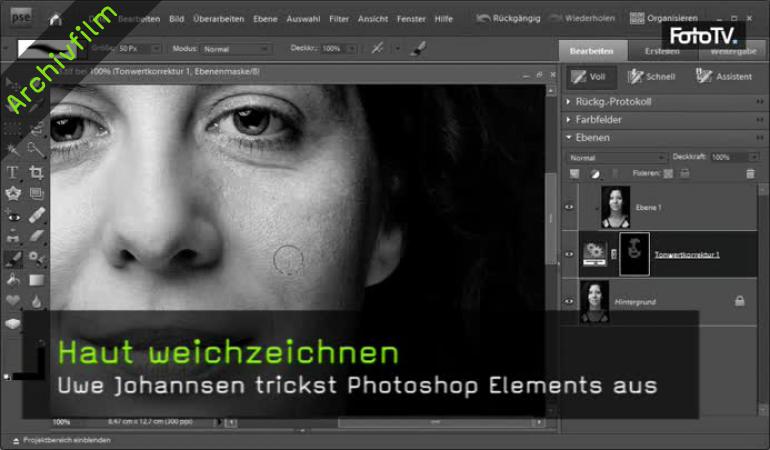
Task: Open the layer blend mode Normal dropdown
Action: pyautogui.click(x=617, y=158)
